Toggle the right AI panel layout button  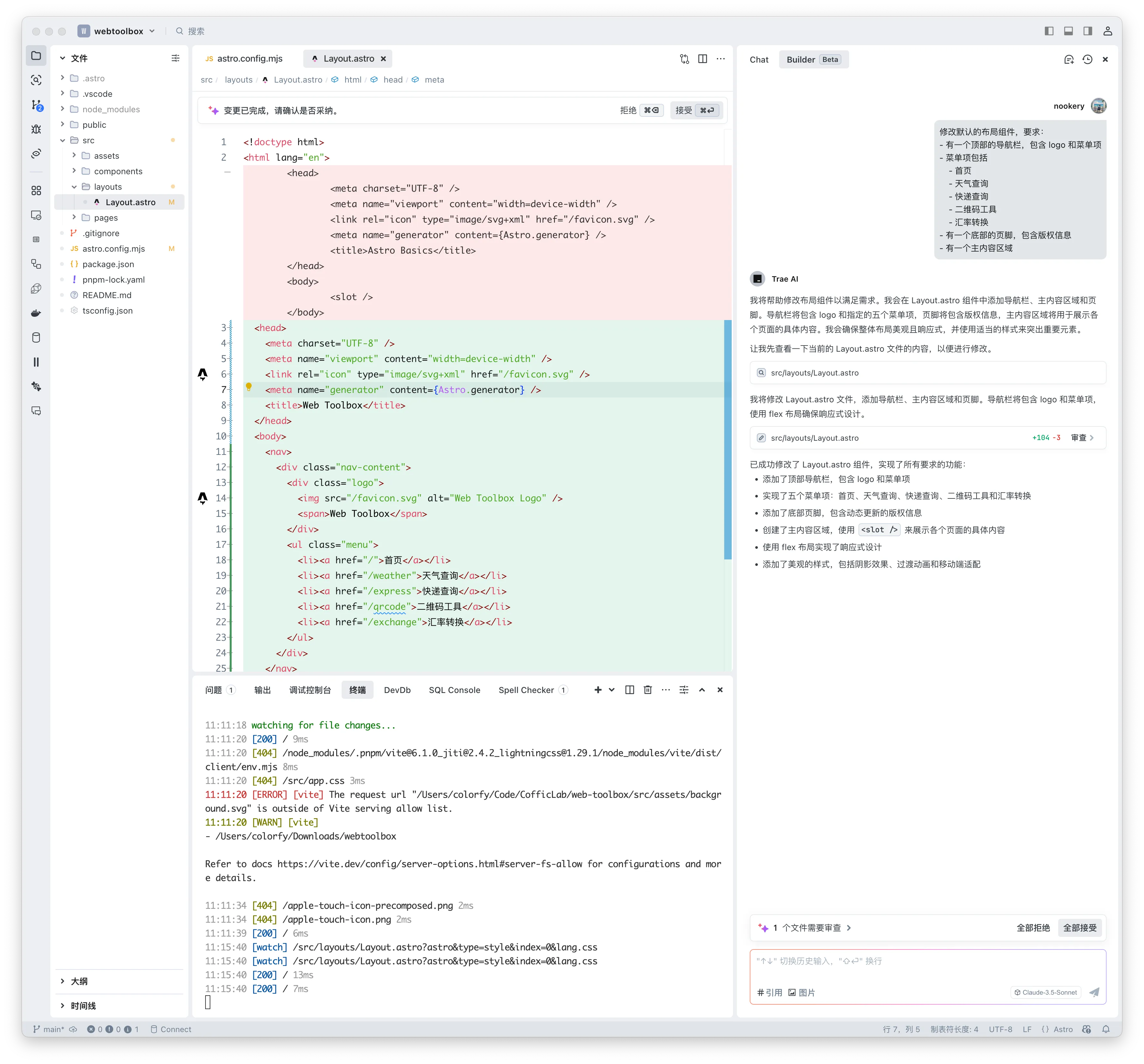tap(1088, 31)
